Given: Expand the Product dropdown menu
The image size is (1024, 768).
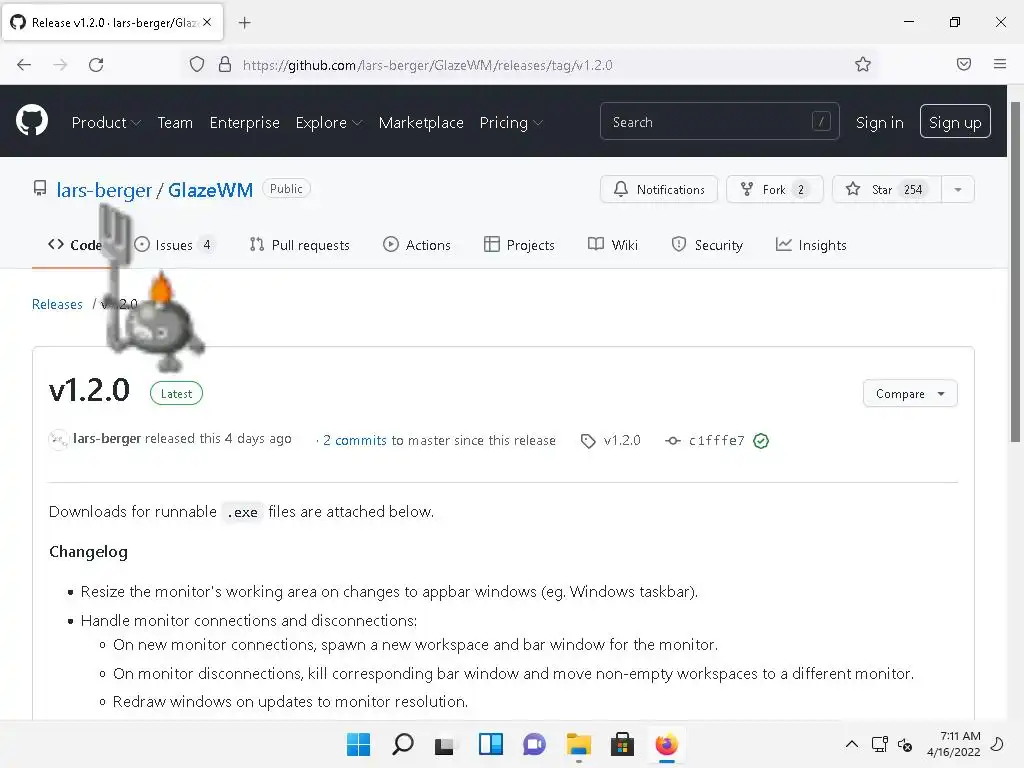Looking at the screenshot, I should point(106,122).
